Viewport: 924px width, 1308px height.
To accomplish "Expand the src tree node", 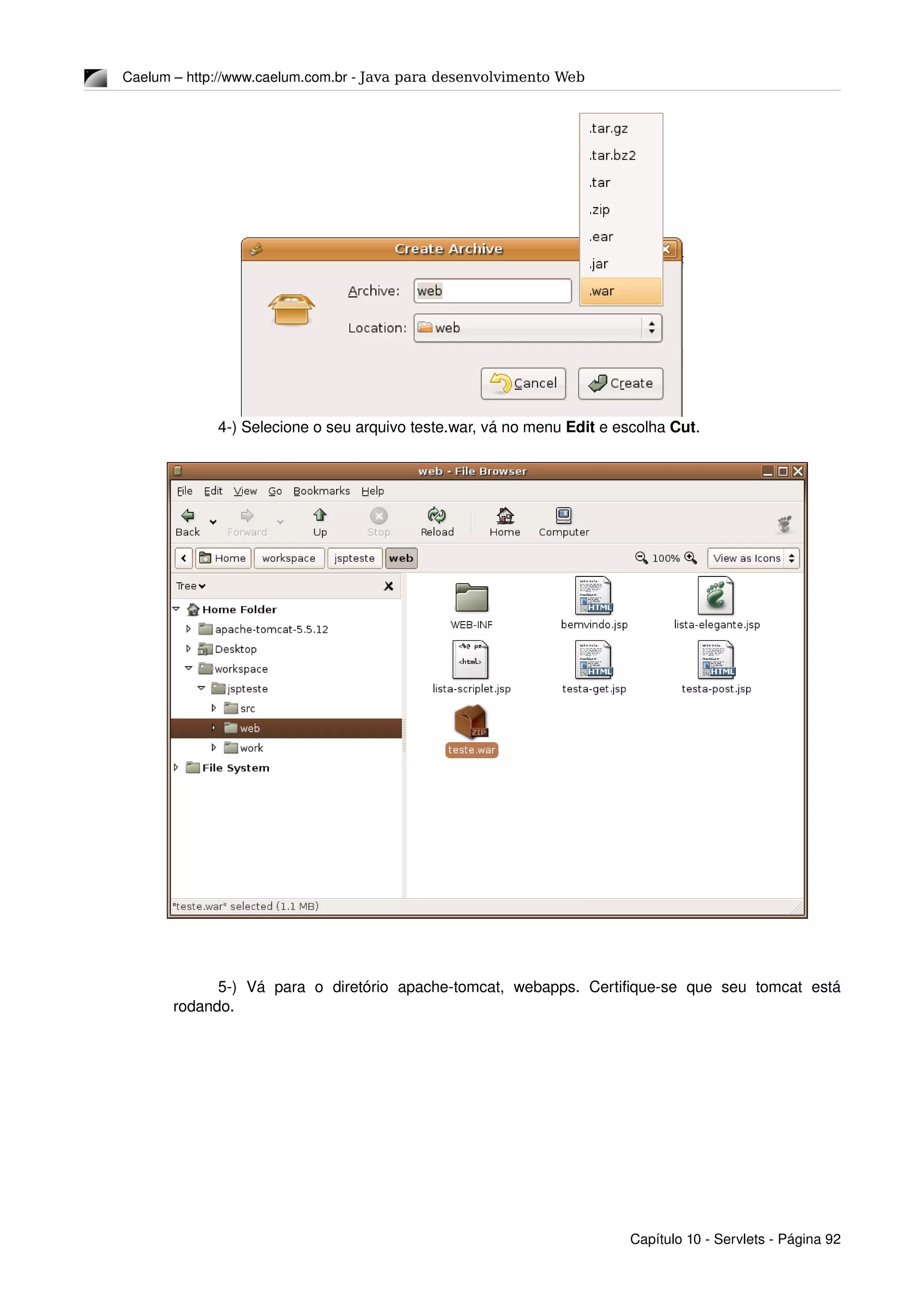I will 213,708.
